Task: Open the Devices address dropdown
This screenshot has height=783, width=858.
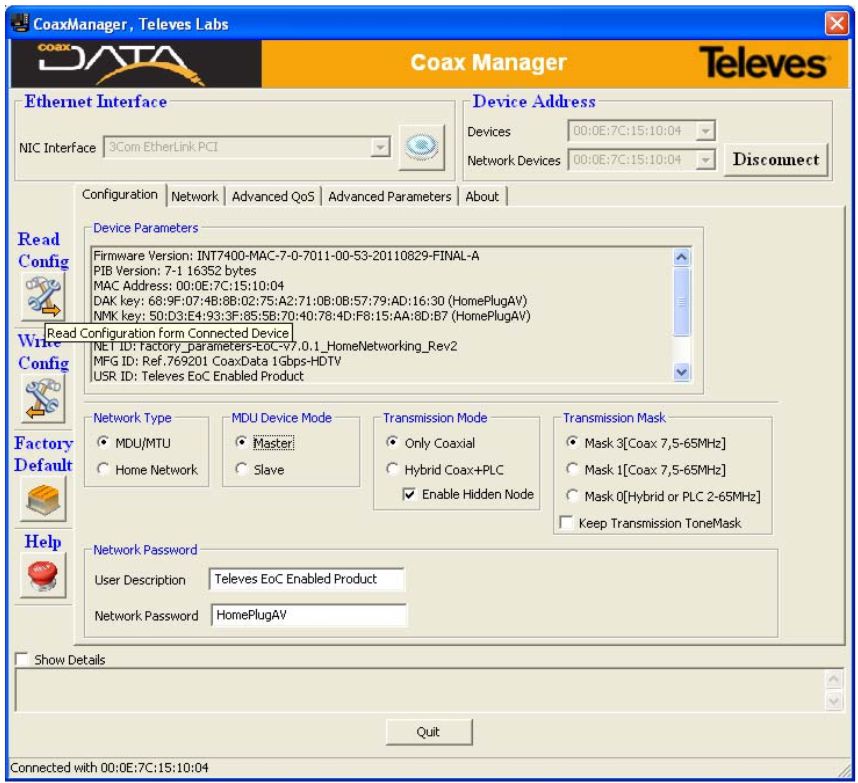Action: pos(705,131)
